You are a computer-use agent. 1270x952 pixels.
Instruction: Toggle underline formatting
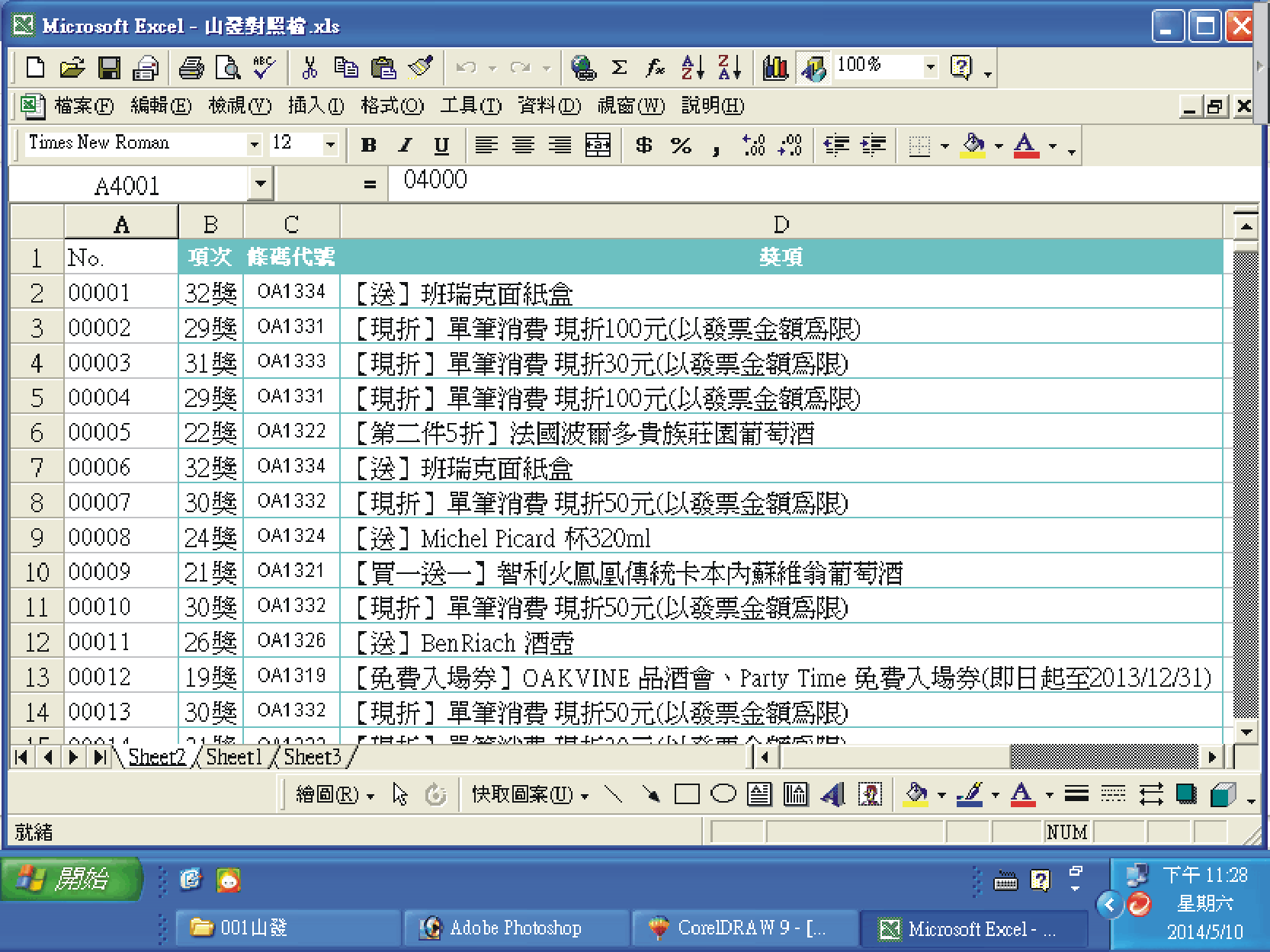point(441,145)
